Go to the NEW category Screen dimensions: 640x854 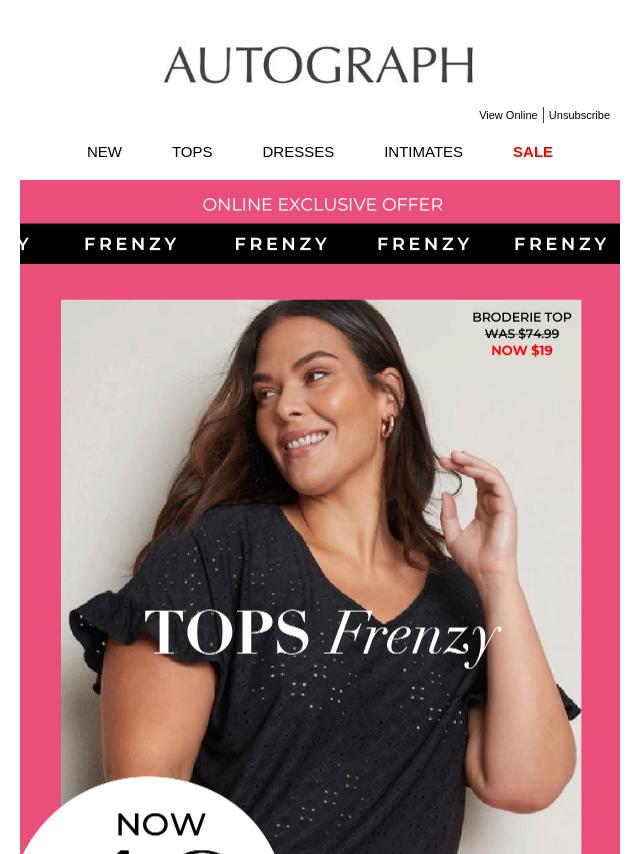[104, 152]
